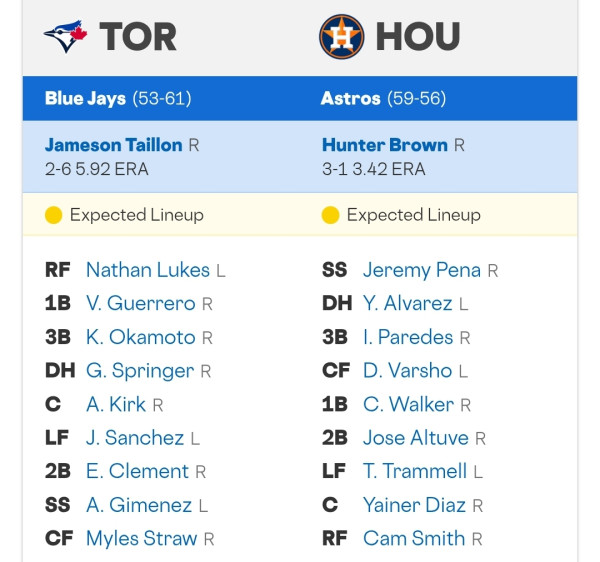Open Jose Altuve player page
This screenshot has height=562, width=600.
[x=416, y=438]
